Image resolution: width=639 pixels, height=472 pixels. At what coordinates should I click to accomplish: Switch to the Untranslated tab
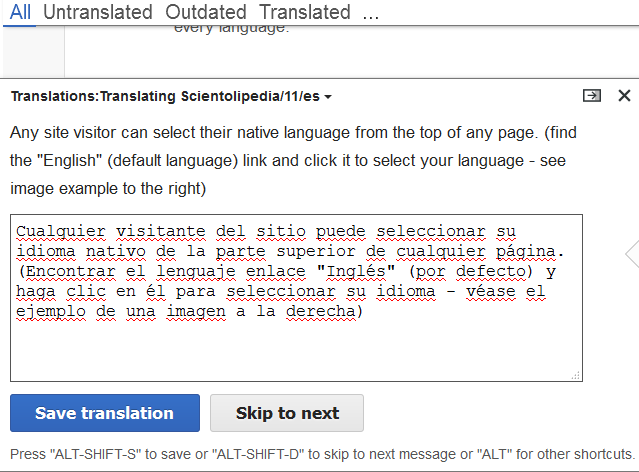coord(98,13)
